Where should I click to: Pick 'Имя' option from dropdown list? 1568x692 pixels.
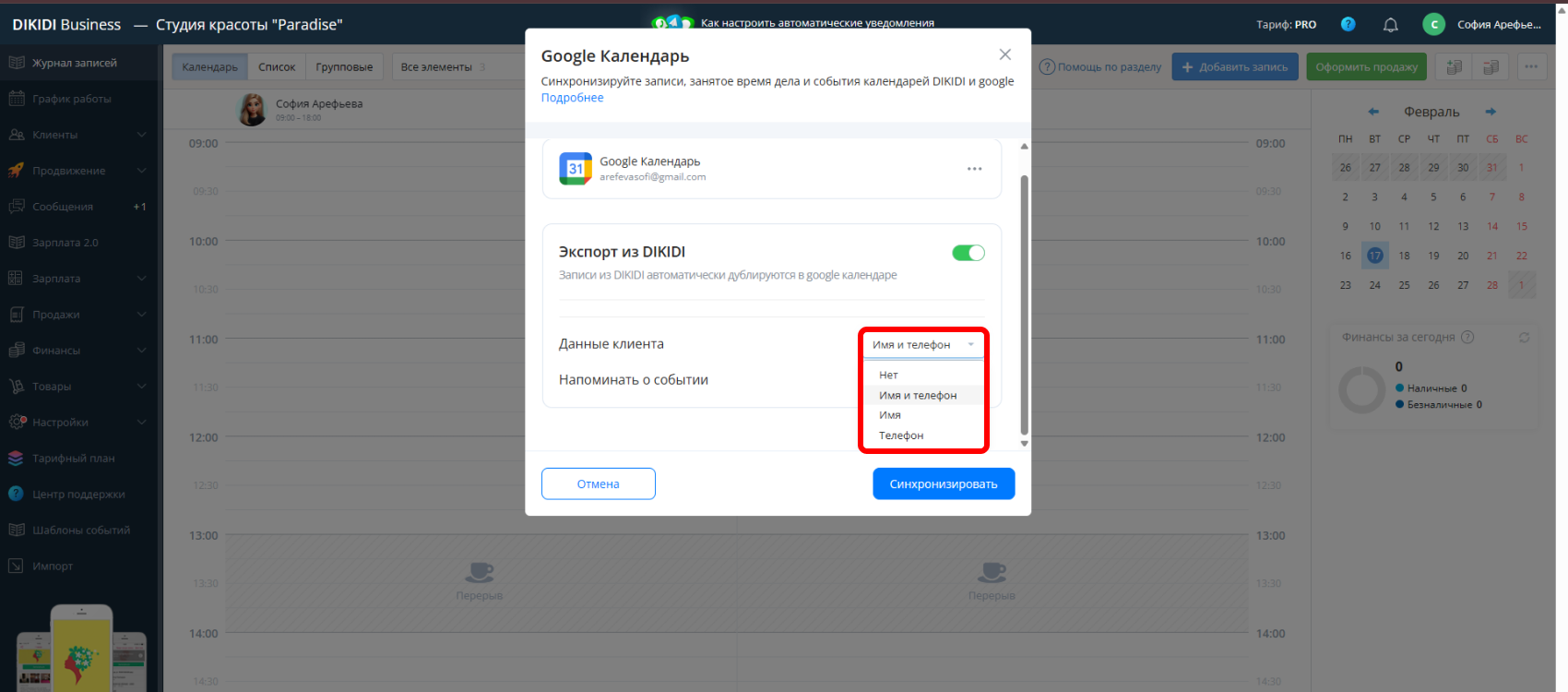[x=890, y=415]
